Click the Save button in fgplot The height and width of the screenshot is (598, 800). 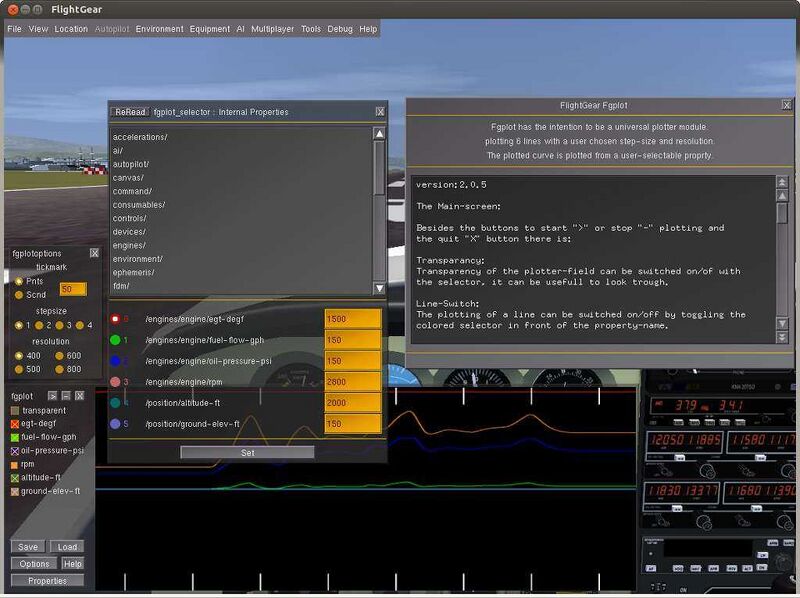click(28, 547)
